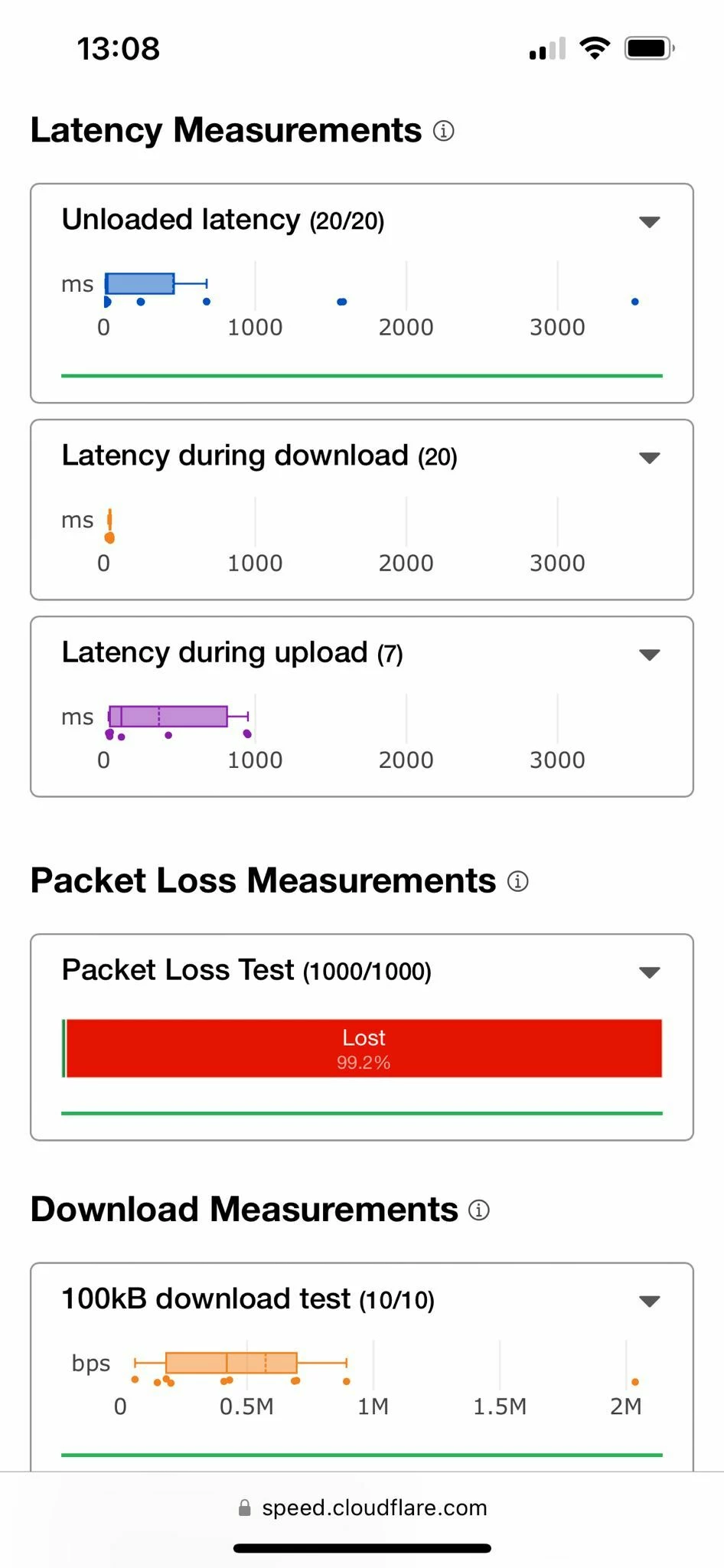
Task: Tap the Wi-Fi status icon
Action: coord(595,48)
